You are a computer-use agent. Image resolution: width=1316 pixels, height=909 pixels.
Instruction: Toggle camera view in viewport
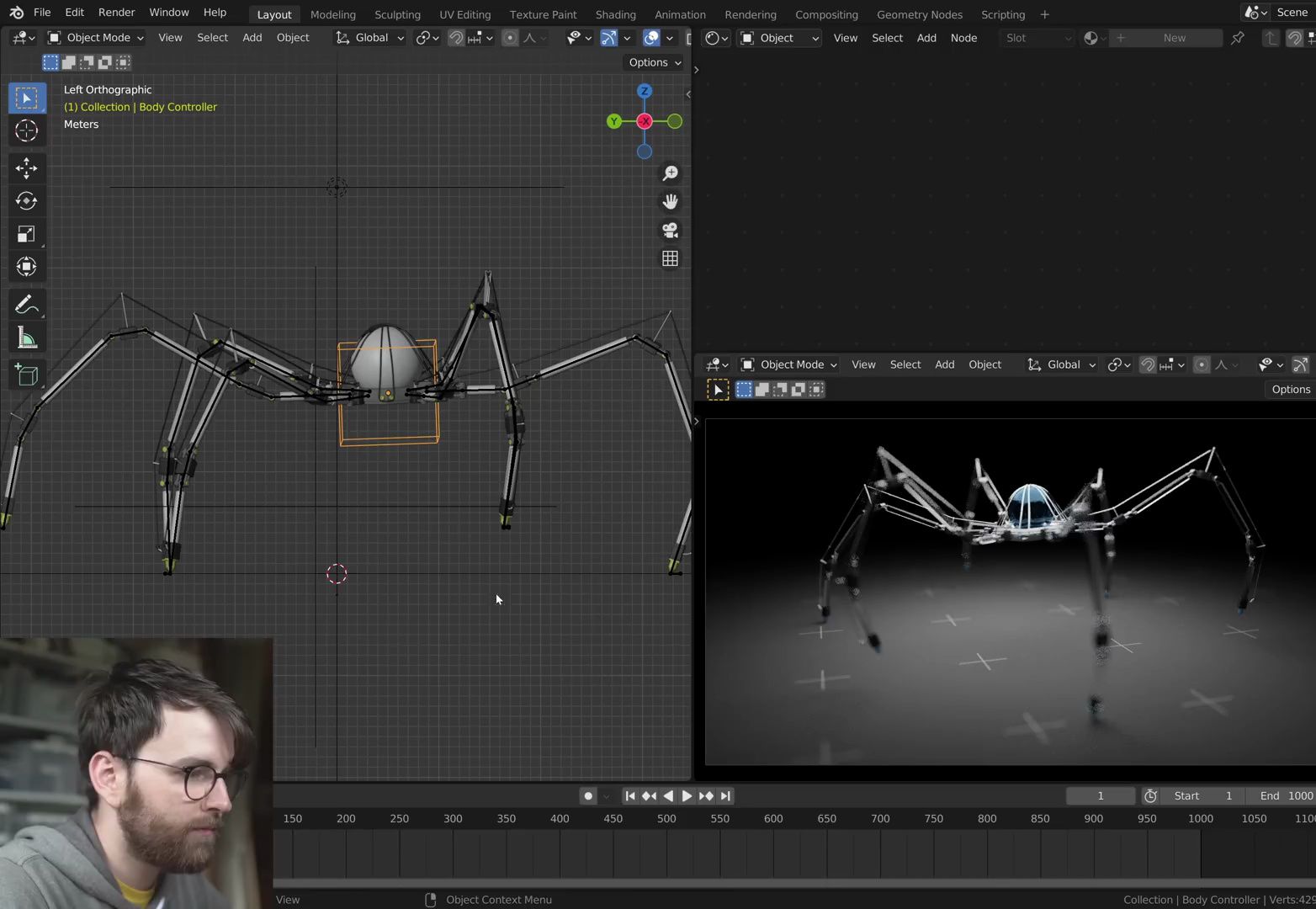[x=670, y=230]
